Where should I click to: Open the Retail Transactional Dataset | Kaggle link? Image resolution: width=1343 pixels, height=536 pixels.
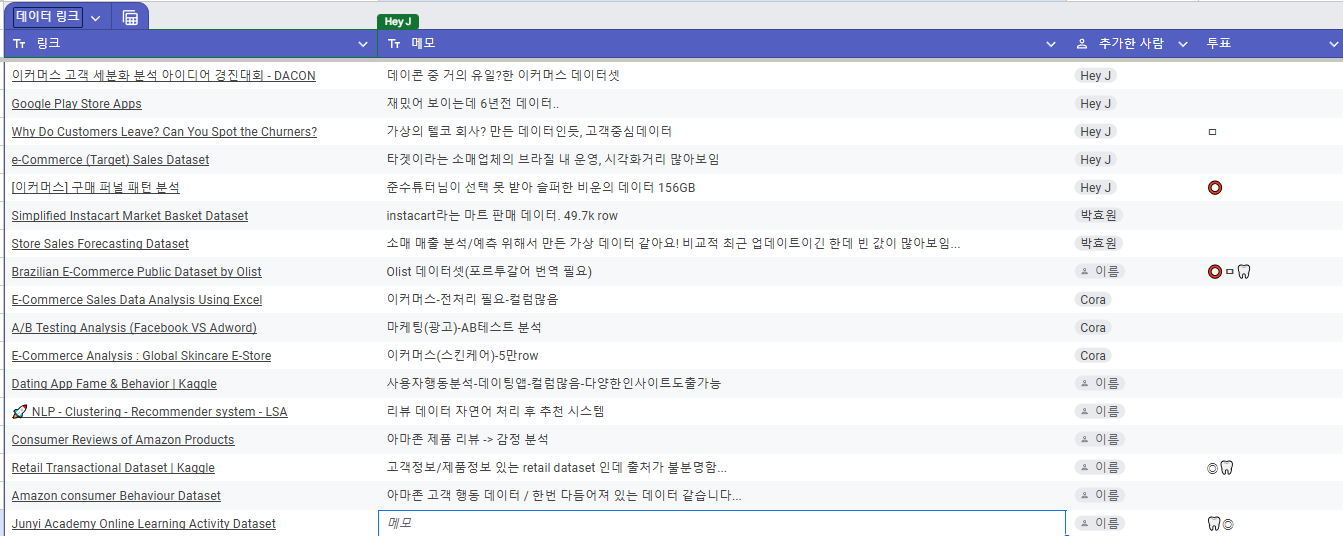pos(113,468)
